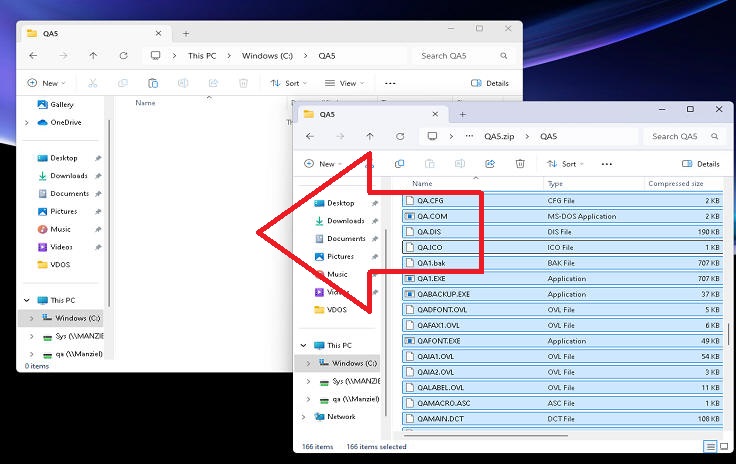736x464 pixels.
Task: Click Search QA5 field in rear window
Action: (x=464, y=56)
